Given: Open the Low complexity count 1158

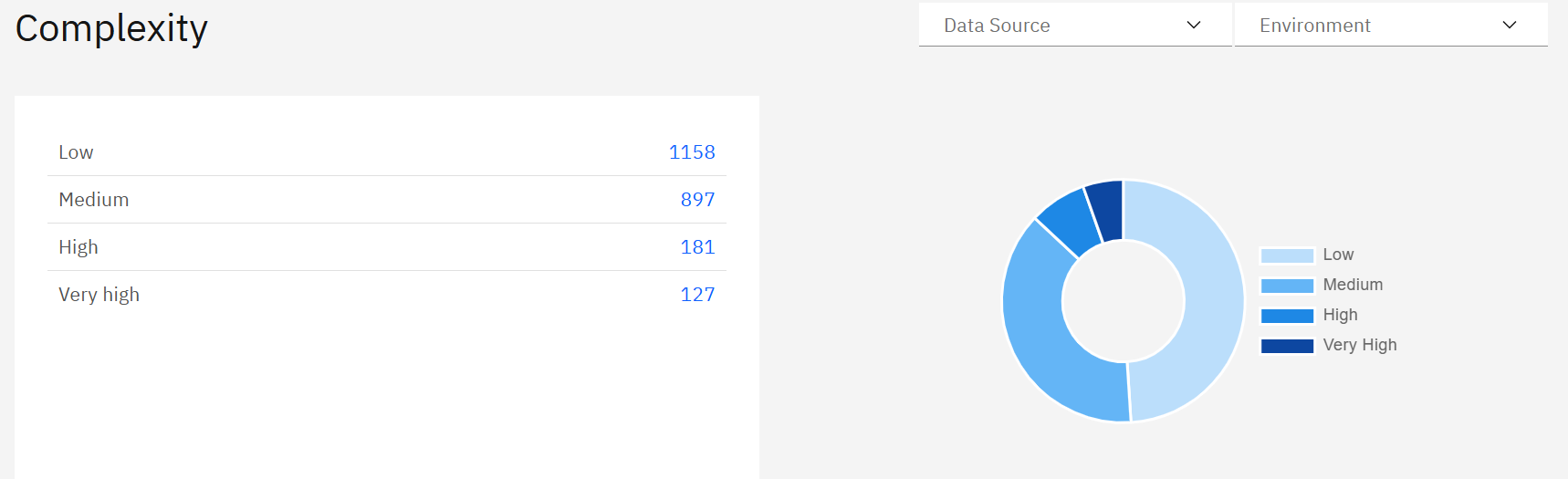Looking at the screenshot, I should (692, 152).
